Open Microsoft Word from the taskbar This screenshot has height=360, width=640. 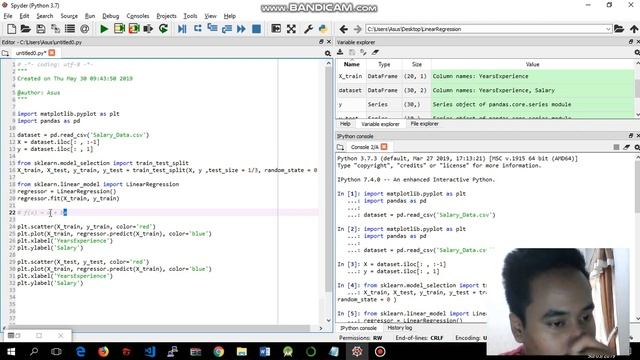pyautogui.click(x=264, y=351)
